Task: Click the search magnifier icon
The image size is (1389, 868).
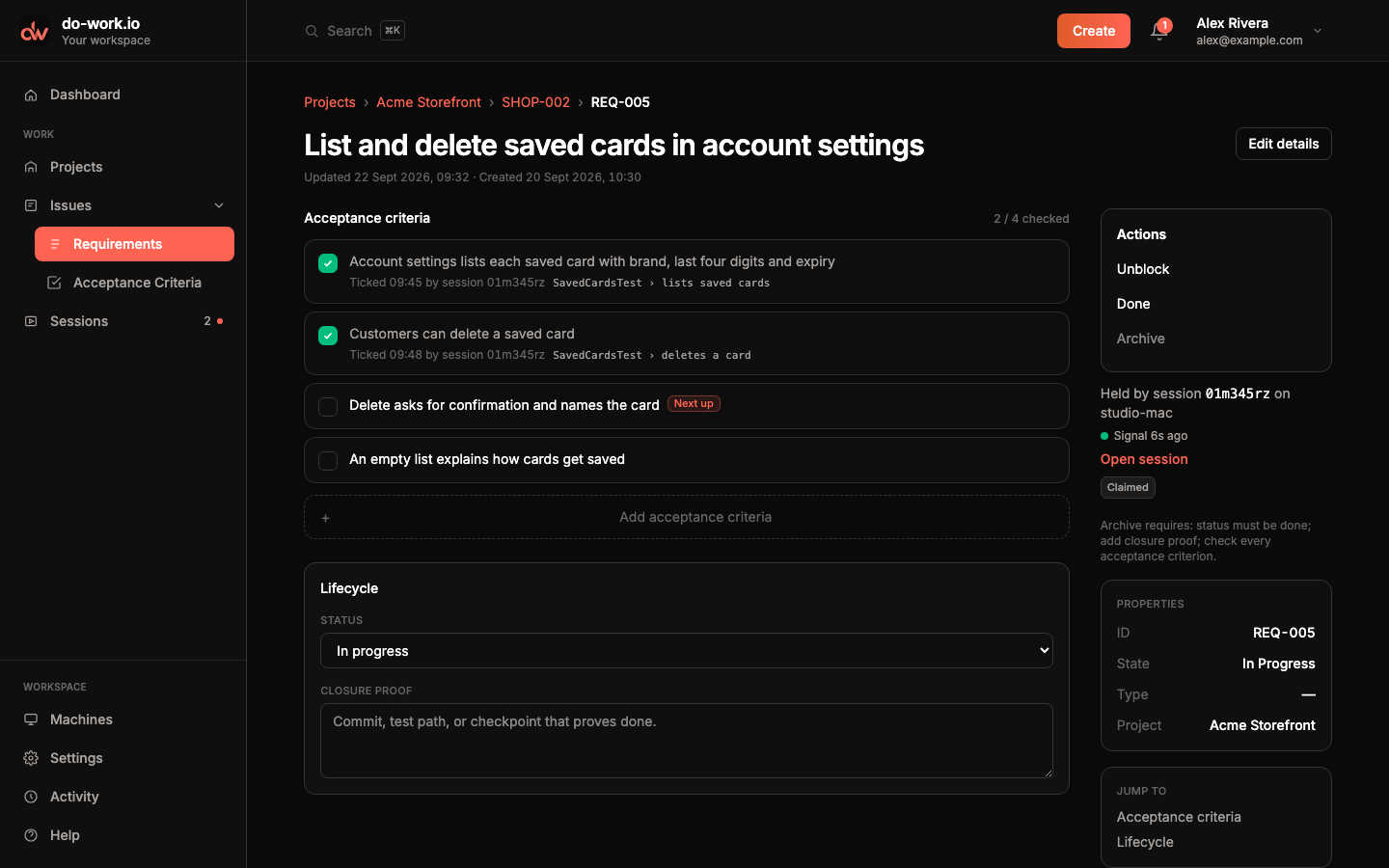Action: click(x=312, y=31)
